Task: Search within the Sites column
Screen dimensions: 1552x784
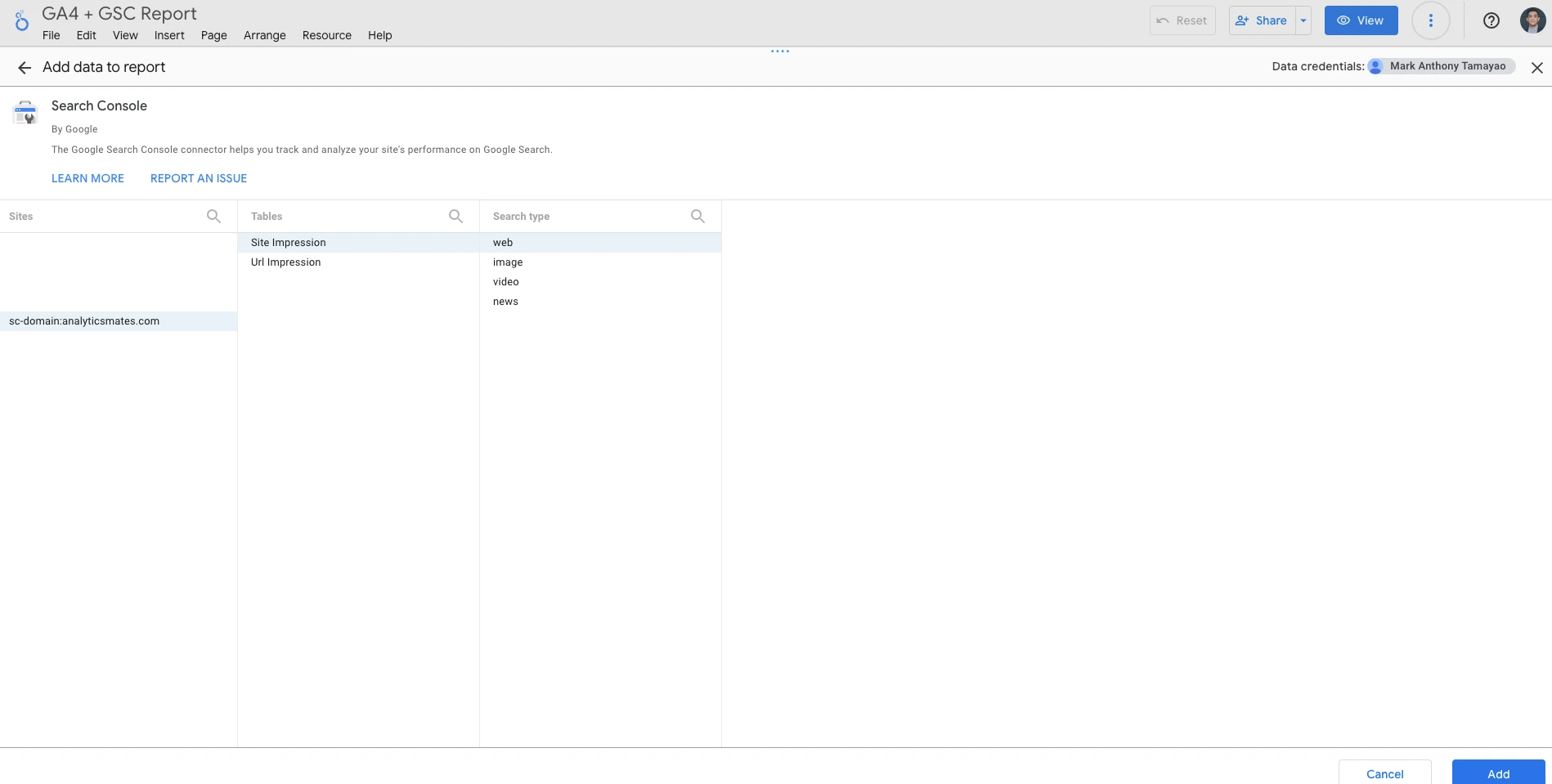Action: point(213,216)
